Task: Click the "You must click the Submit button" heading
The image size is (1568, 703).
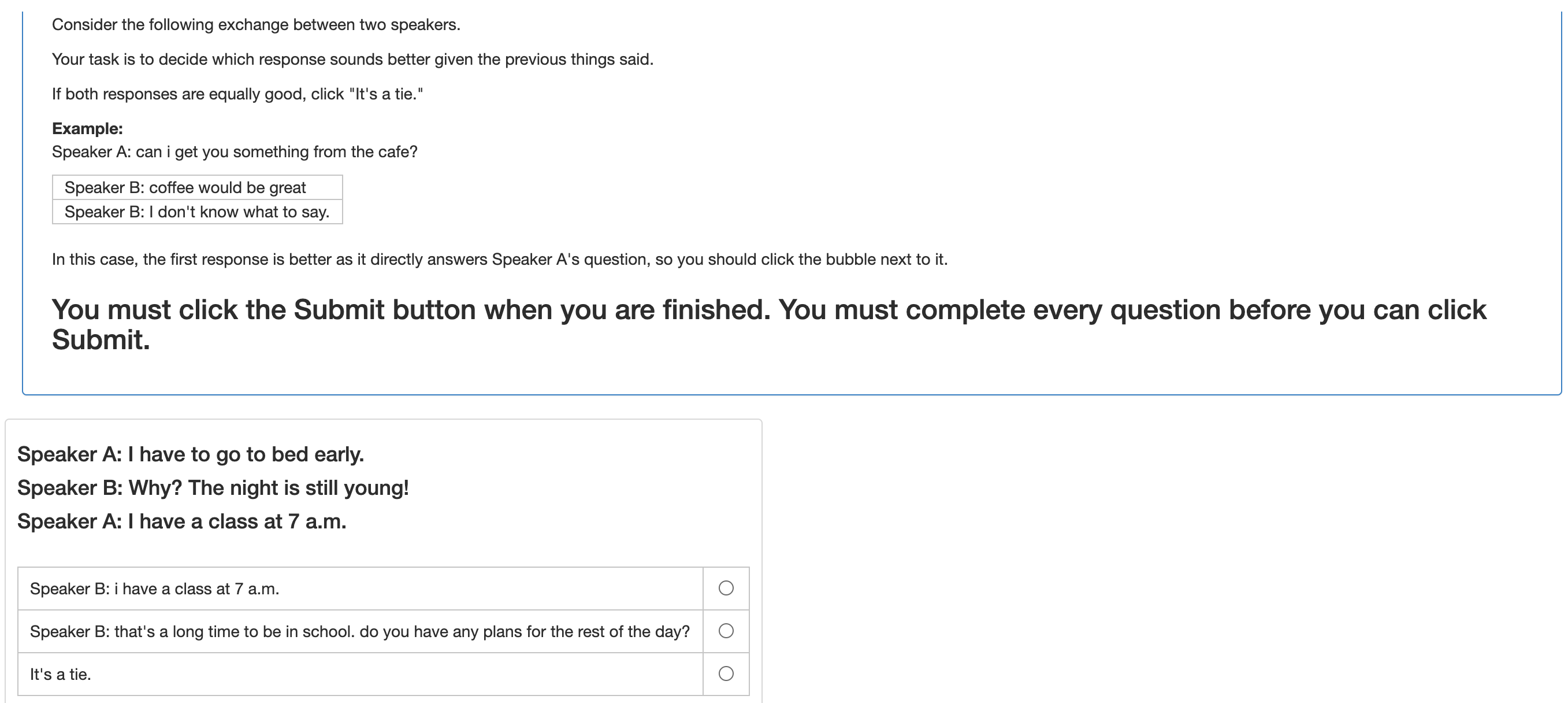Action: click(768, 310)
